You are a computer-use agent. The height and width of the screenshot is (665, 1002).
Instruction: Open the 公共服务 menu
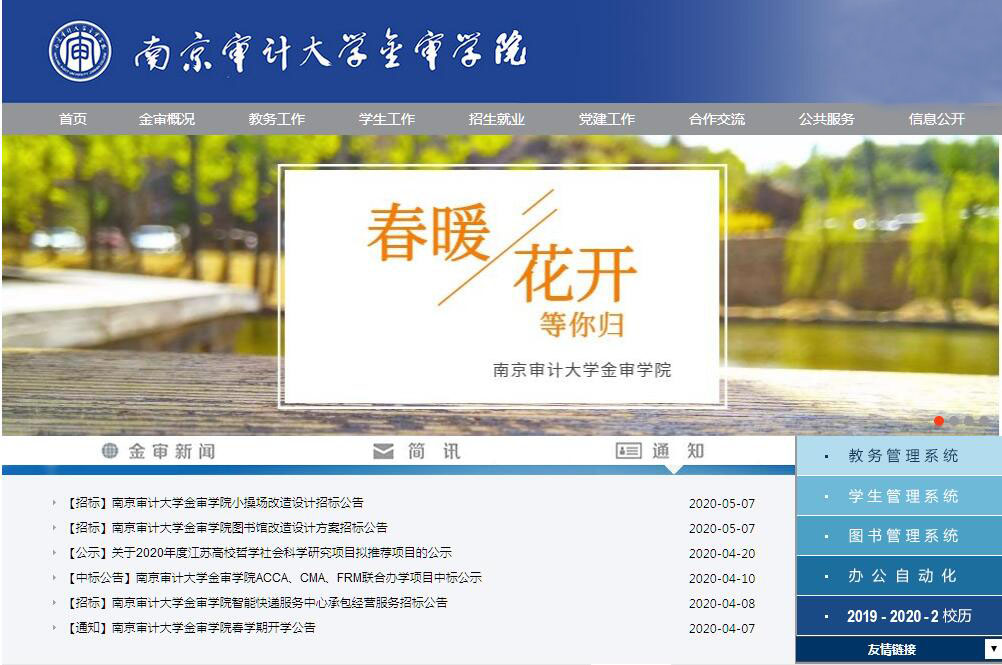tap(826, 119)
